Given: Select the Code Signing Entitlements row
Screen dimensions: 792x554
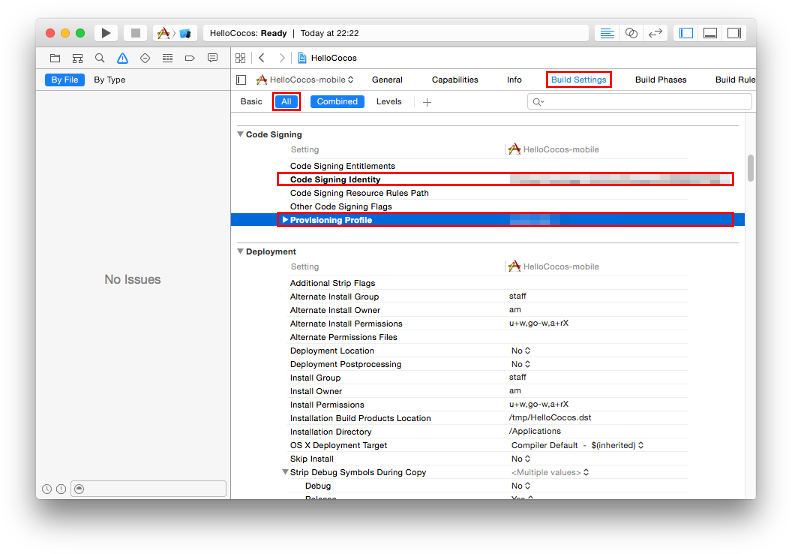Looking at the screenshot, I should (487, 166).
